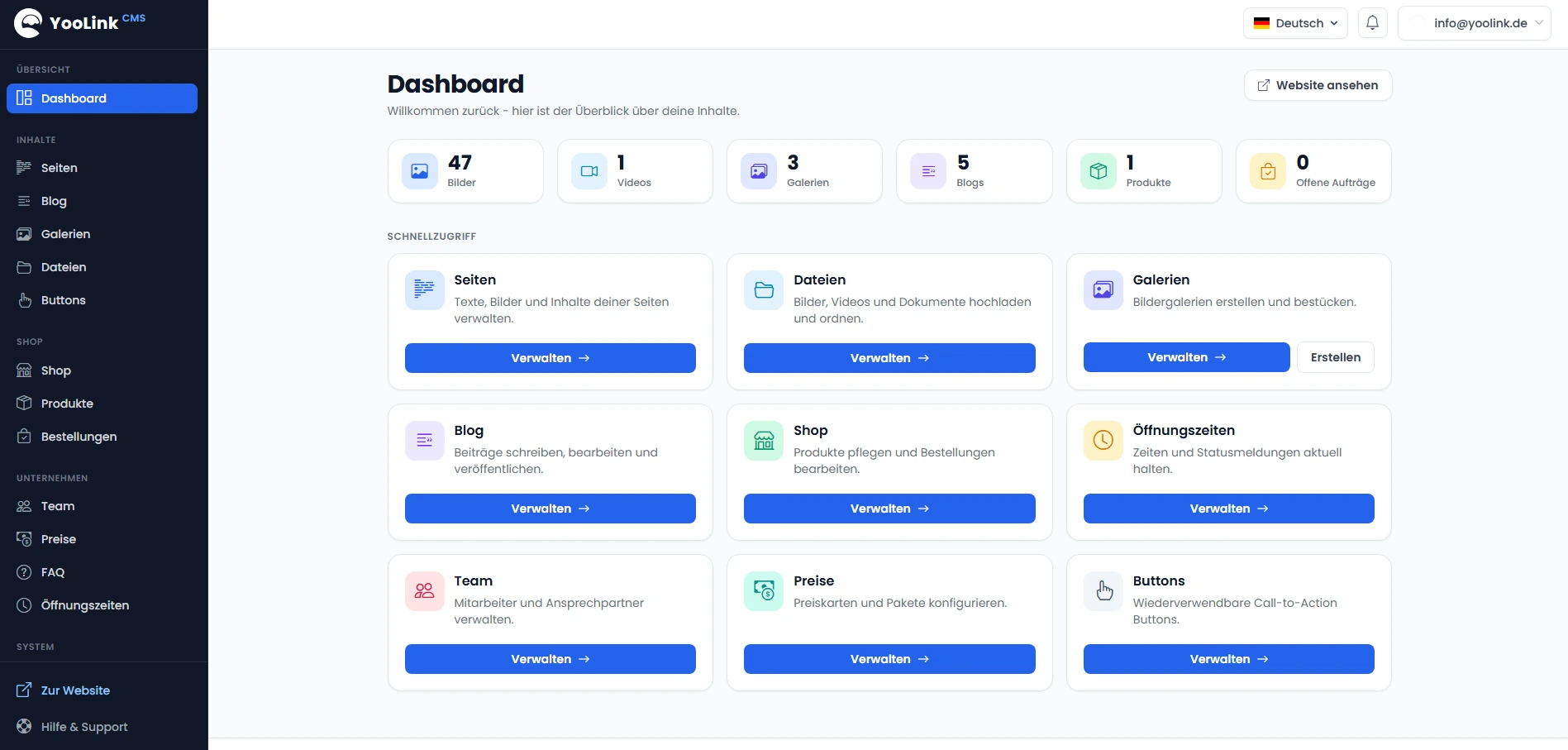
Task: Click the Öffnungszeiten card clock icon
Action: (x=1103, y=441)
